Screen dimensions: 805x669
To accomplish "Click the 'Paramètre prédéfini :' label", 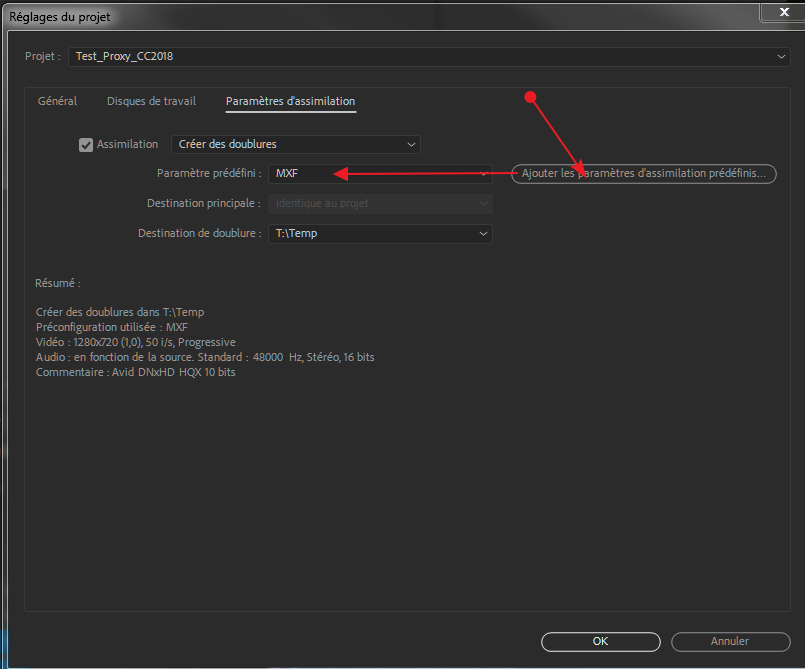I will point(209,174).
